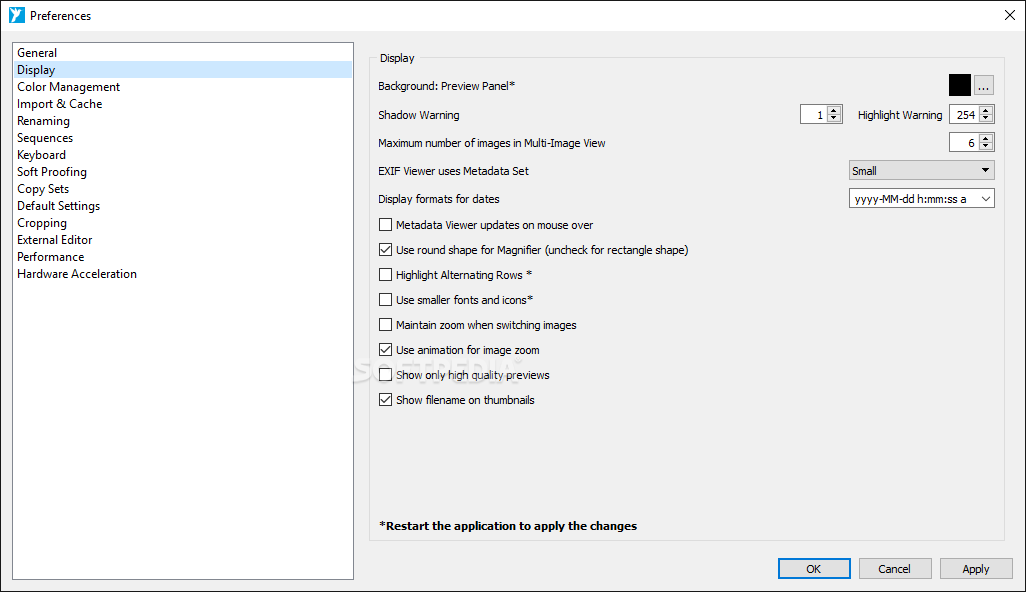
Task: Click the black Preview Panel background swatch
Action: pos(960,85)
